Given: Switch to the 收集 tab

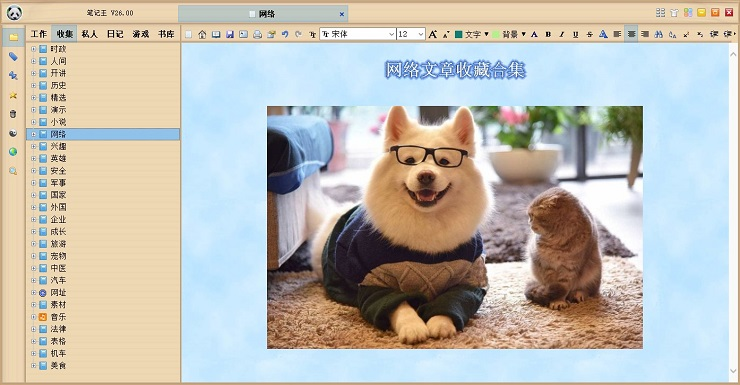Looking at the screenshot, I should tap(64, 34).
